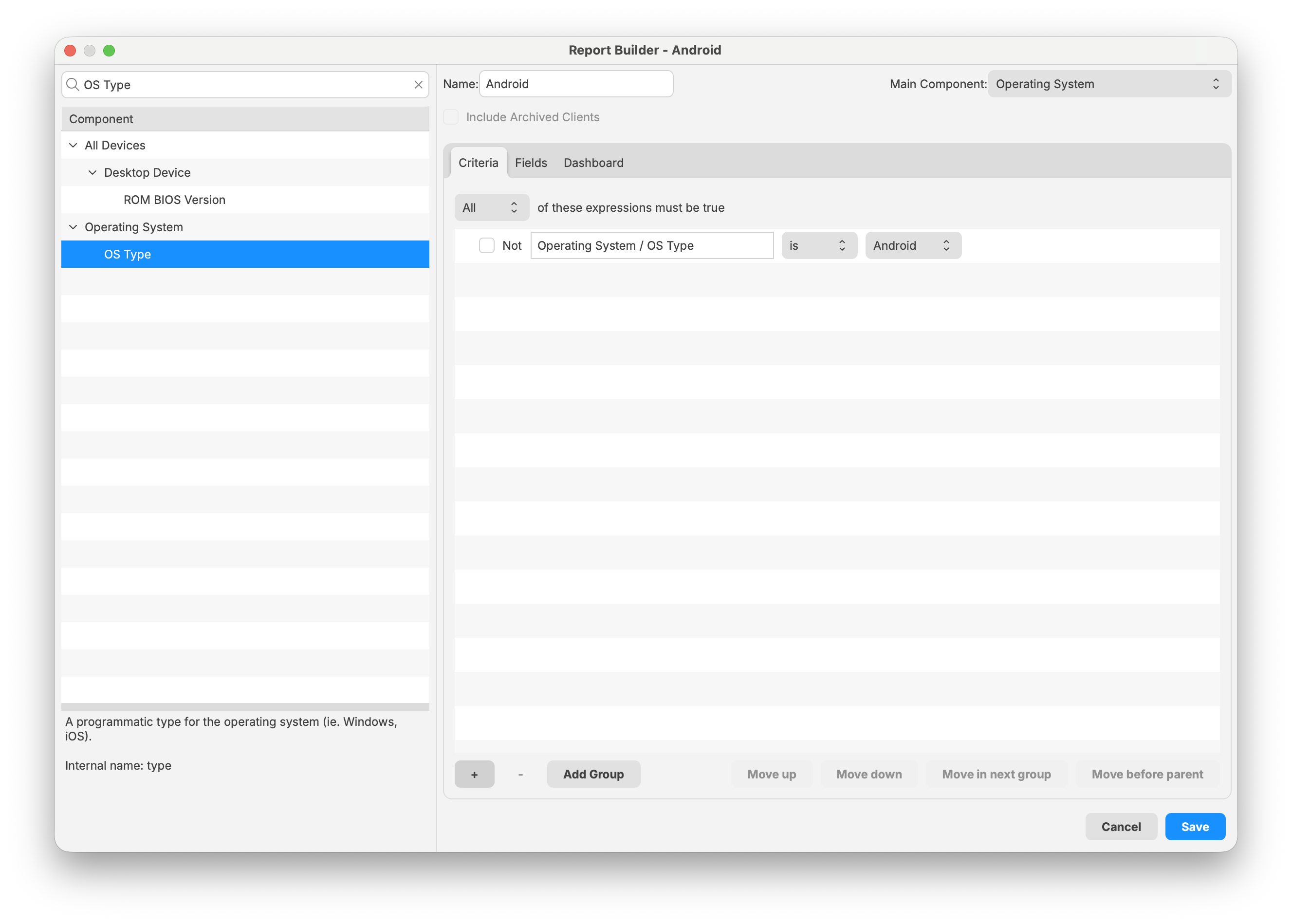
Task: Switch to the Criteria tab
Action: coord(478,163)
